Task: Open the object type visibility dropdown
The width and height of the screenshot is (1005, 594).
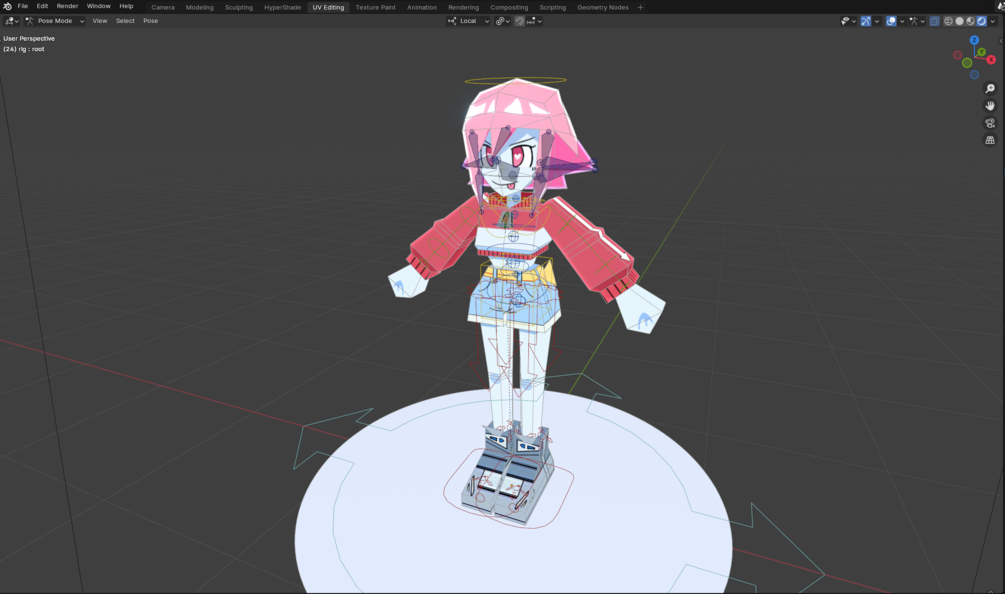Action: (848, 21)
